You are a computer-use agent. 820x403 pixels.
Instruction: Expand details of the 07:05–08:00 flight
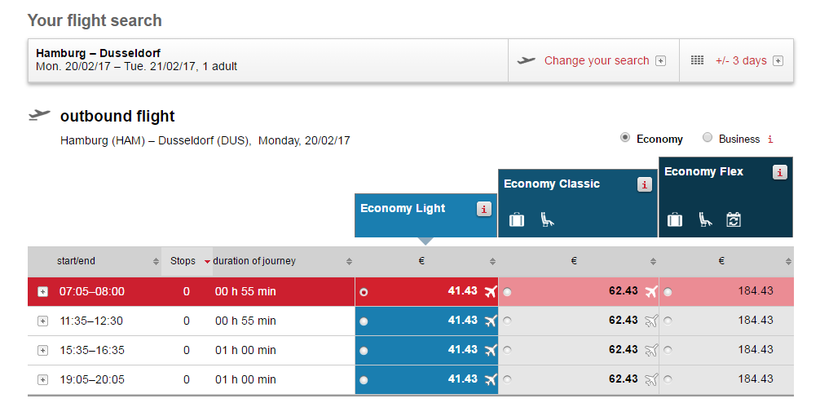pyautogui.click(x=42, y=292)
